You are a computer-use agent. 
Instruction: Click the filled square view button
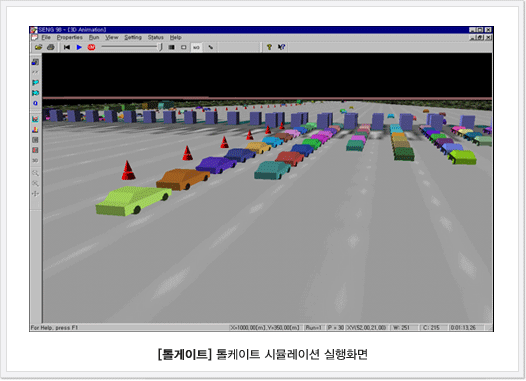point(171,47)
